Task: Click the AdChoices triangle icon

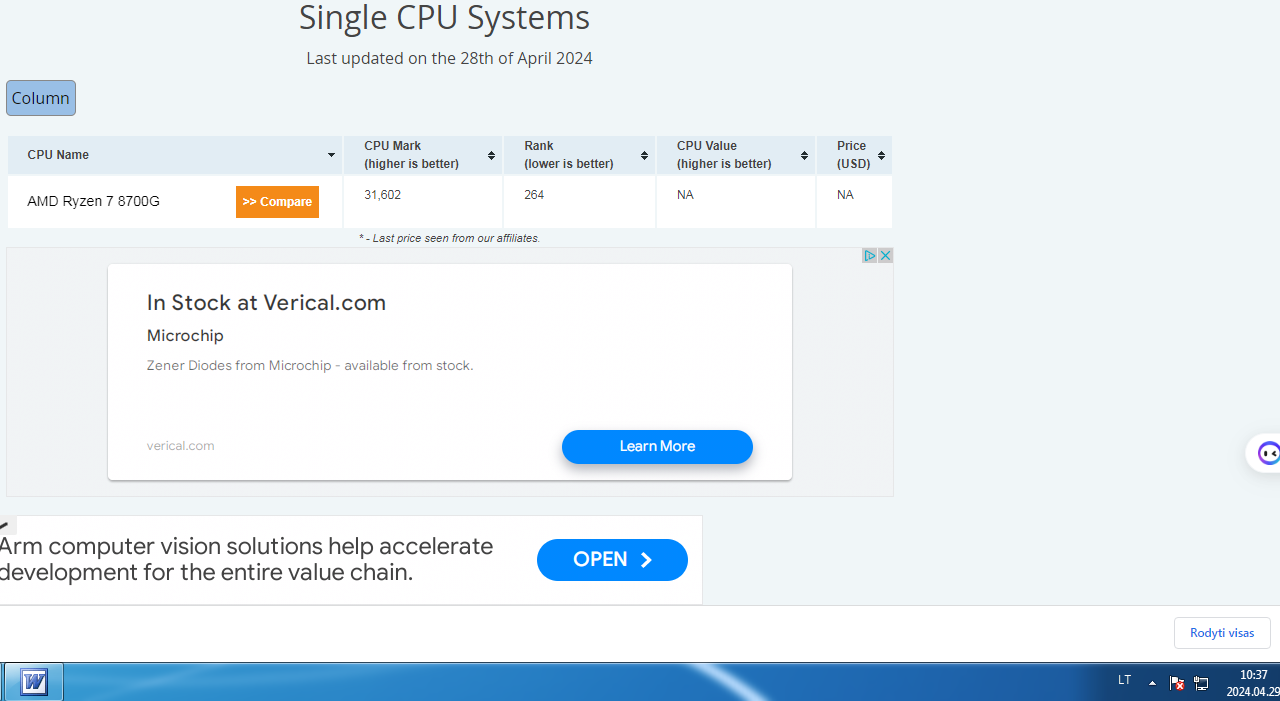Action: tap(870, 256)
